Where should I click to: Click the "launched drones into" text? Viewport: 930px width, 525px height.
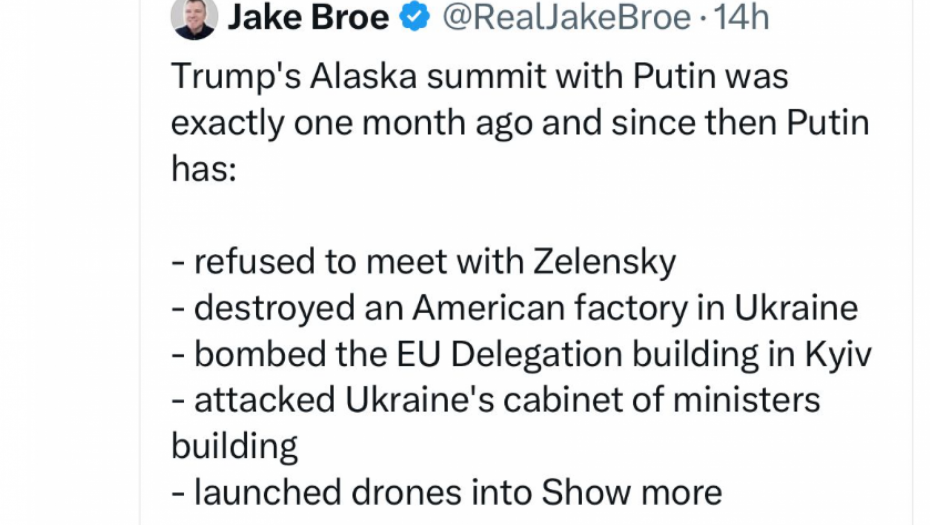(353, 492)
